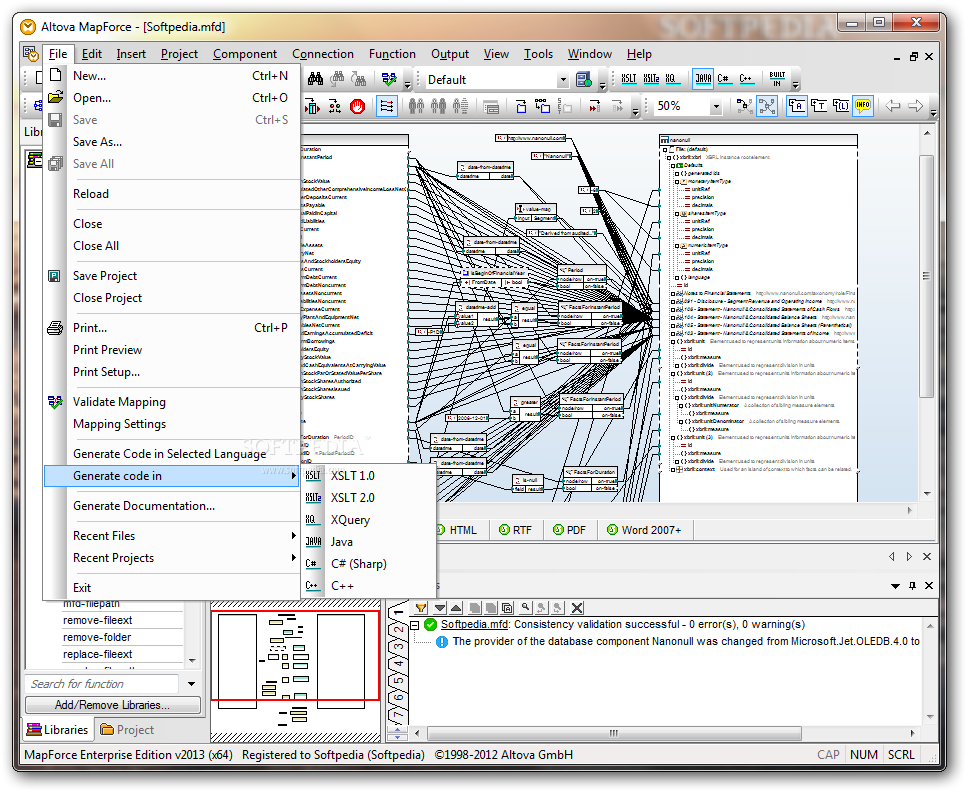967x792 pixels.
Task: Collapse the Softpedia.mfd validation message tree
Action: tap(416, 625)
